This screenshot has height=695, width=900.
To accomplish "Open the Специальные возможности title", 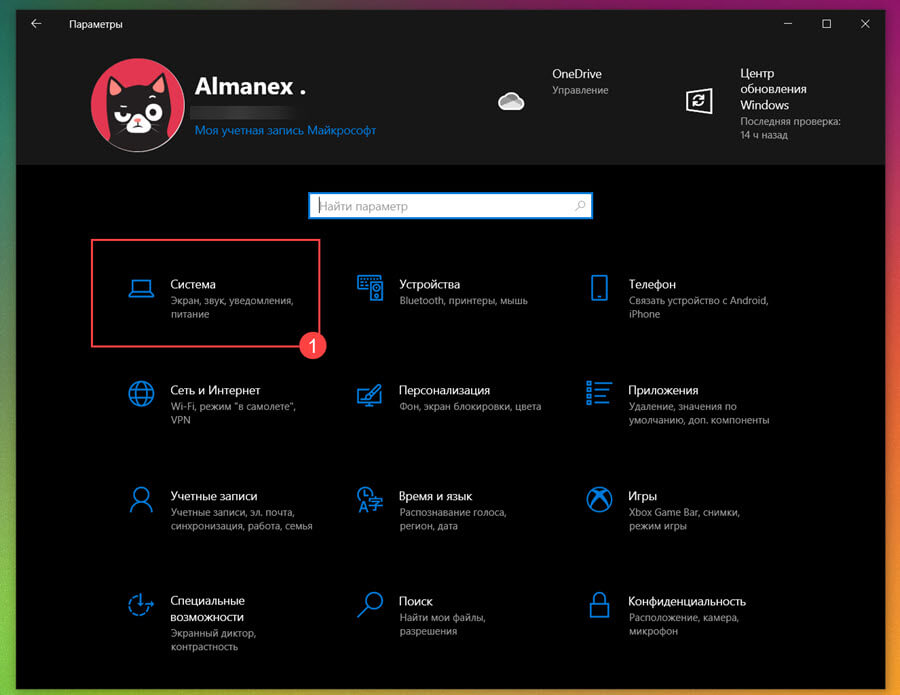I will tap(207, 609).
